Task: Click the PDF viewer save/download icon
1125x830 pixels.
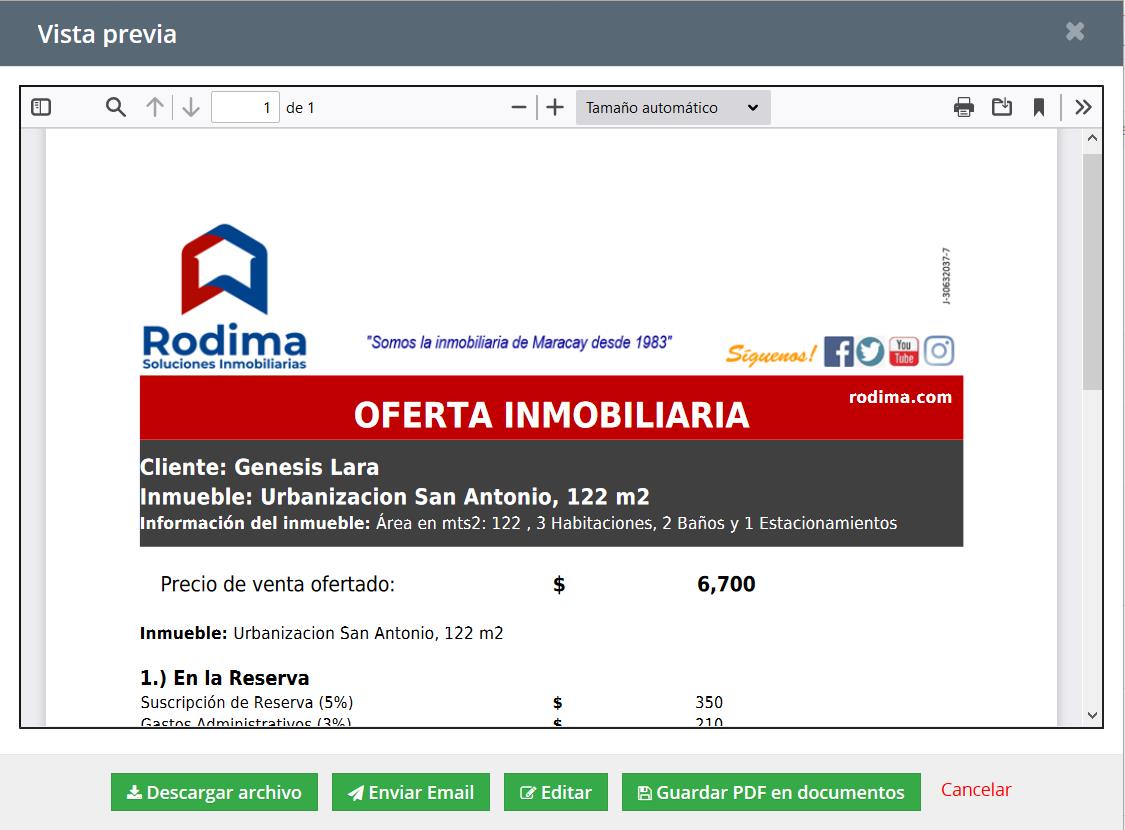Action: pos(1001,107)
